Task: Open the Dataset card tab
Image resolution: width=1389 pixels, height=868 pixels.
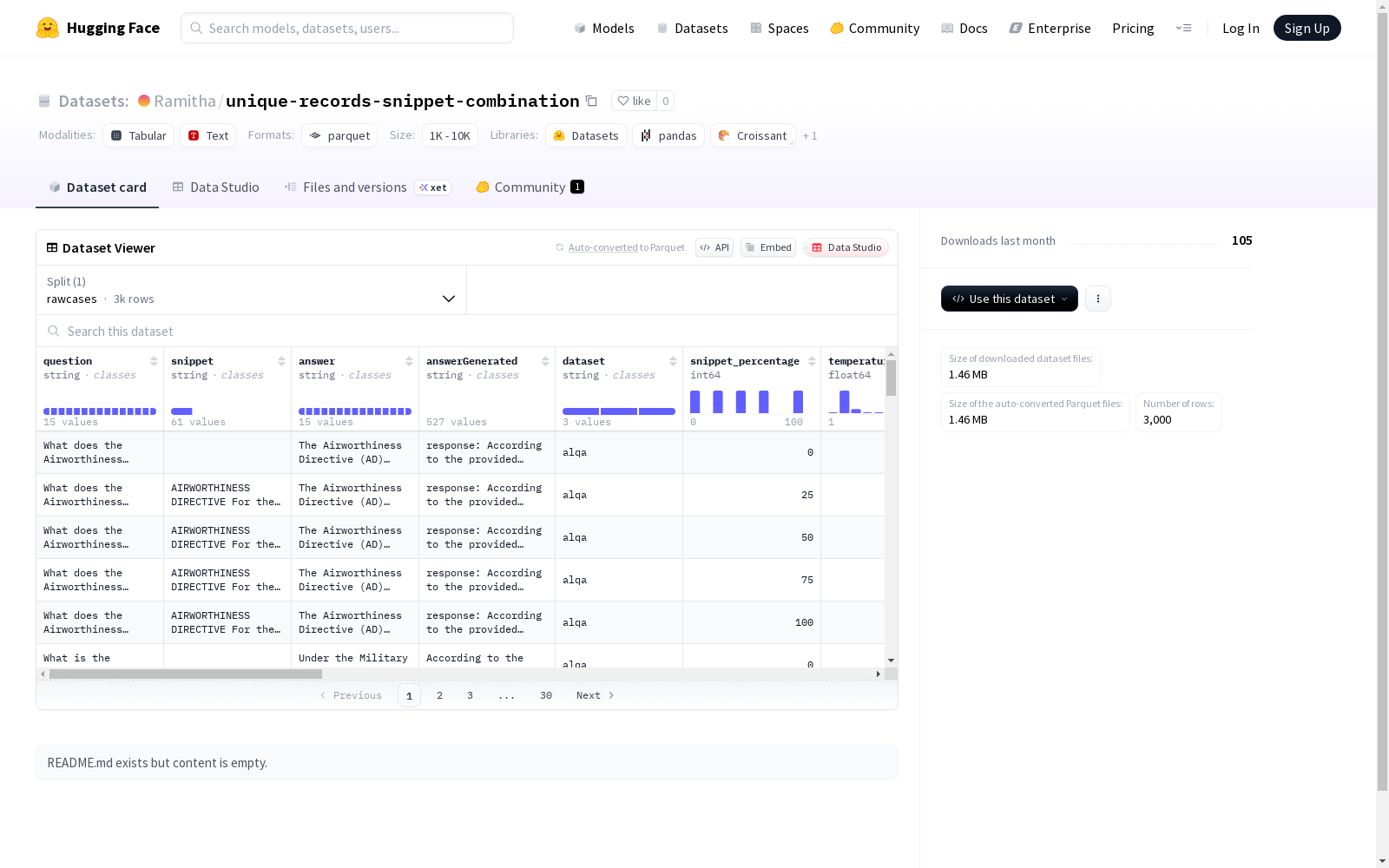Action: 97,187
